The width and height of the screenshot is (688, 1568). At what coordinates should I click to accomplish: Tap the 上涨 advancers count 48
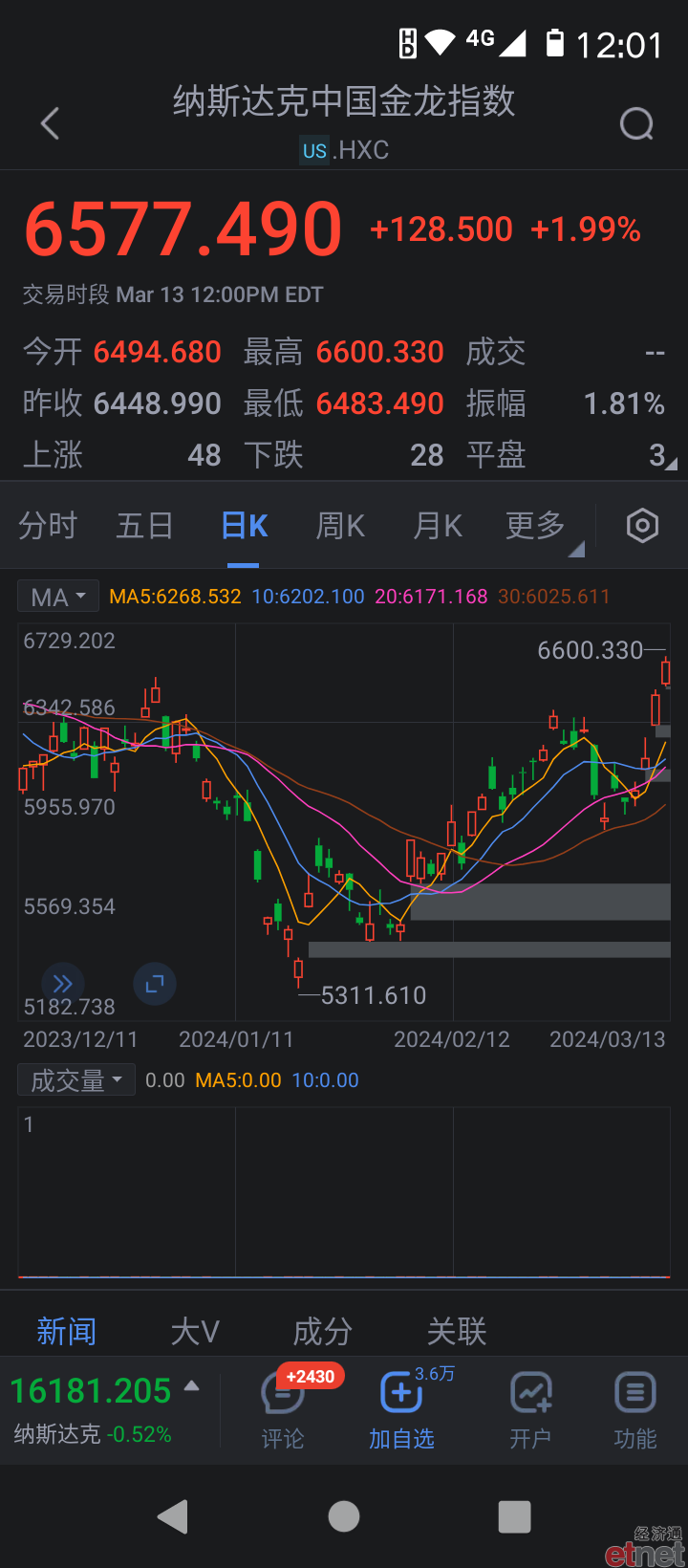tap(204, 455)
